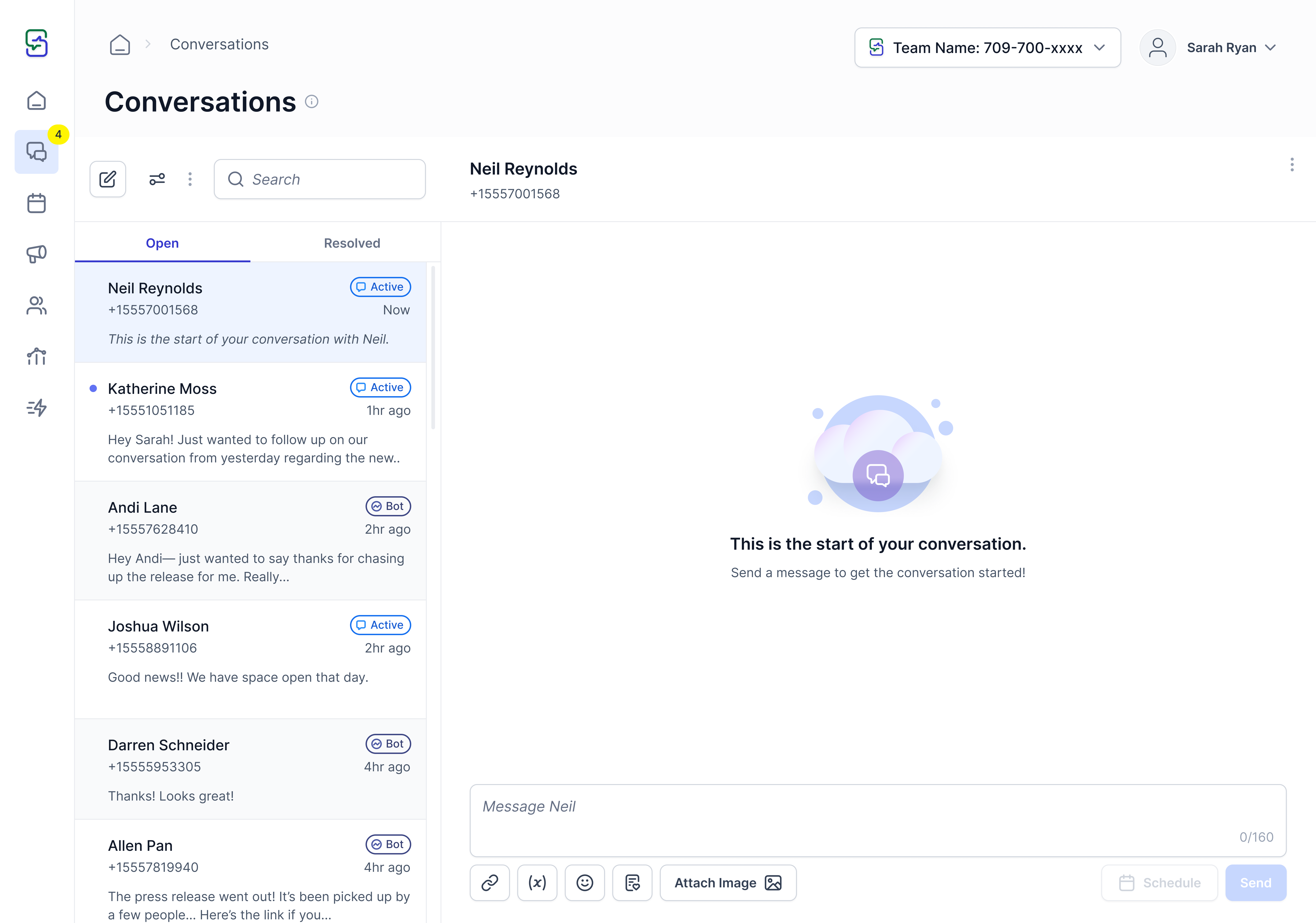Insert a link using the link icon
This screenshot has width=1316, height=923.
(x=489, y=883)
